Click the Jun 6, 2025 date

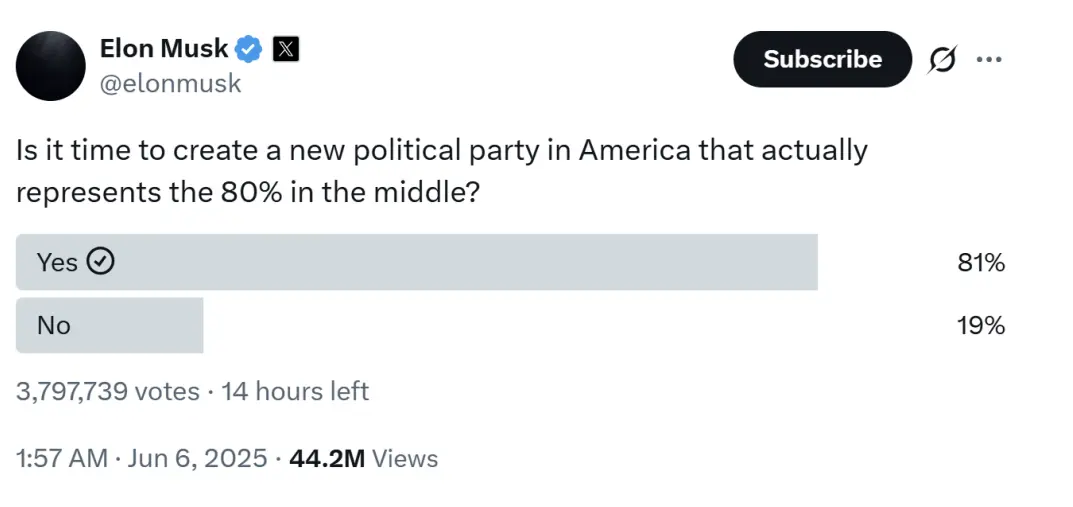click(x=198, y=459)
